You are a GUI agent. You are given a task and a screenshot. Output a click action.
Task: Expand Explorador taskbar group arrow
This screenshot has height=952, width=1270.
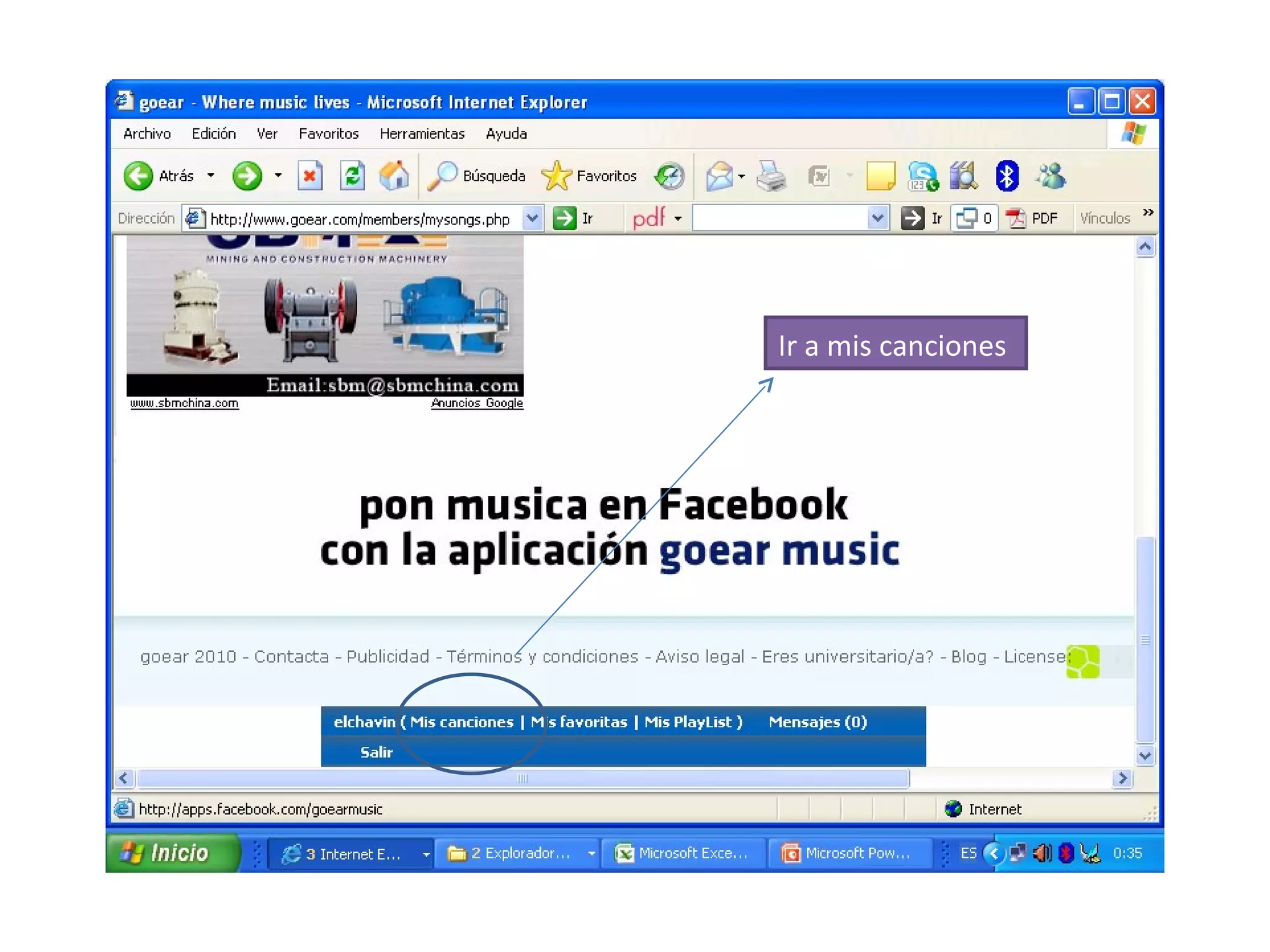(x=592, y=854)
